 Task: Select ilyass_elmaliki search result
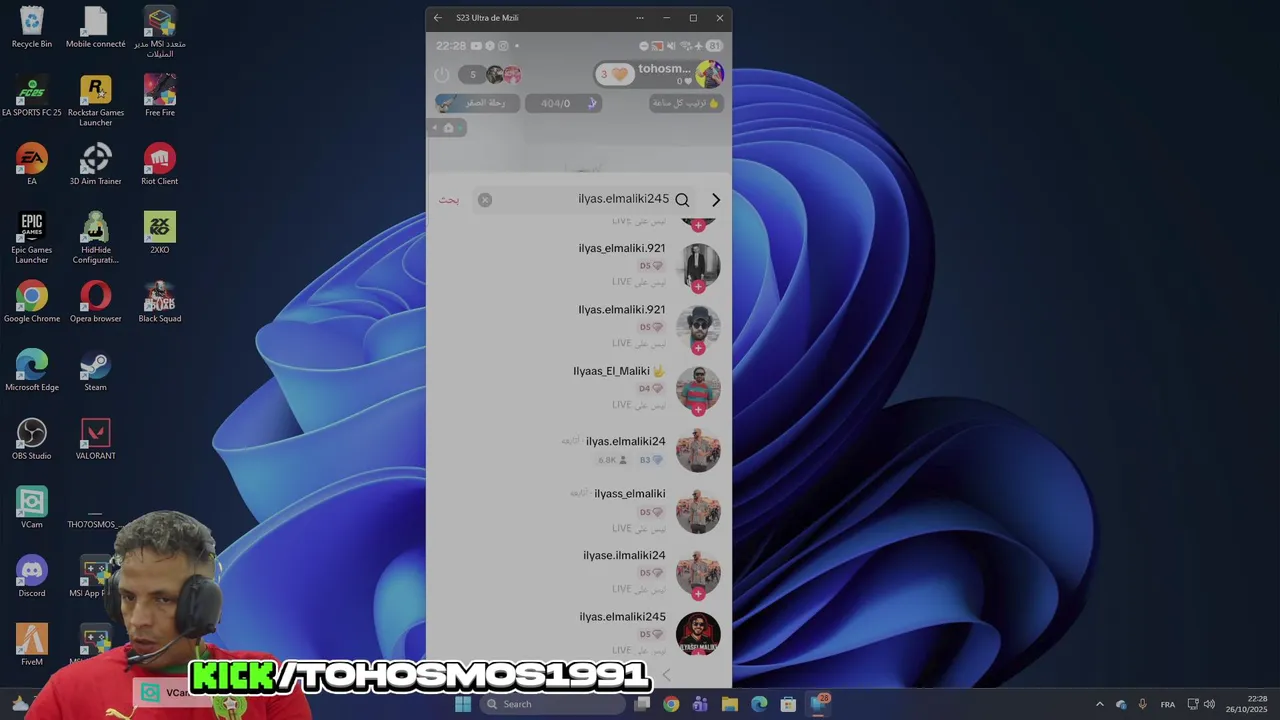(x=580, y=510)
